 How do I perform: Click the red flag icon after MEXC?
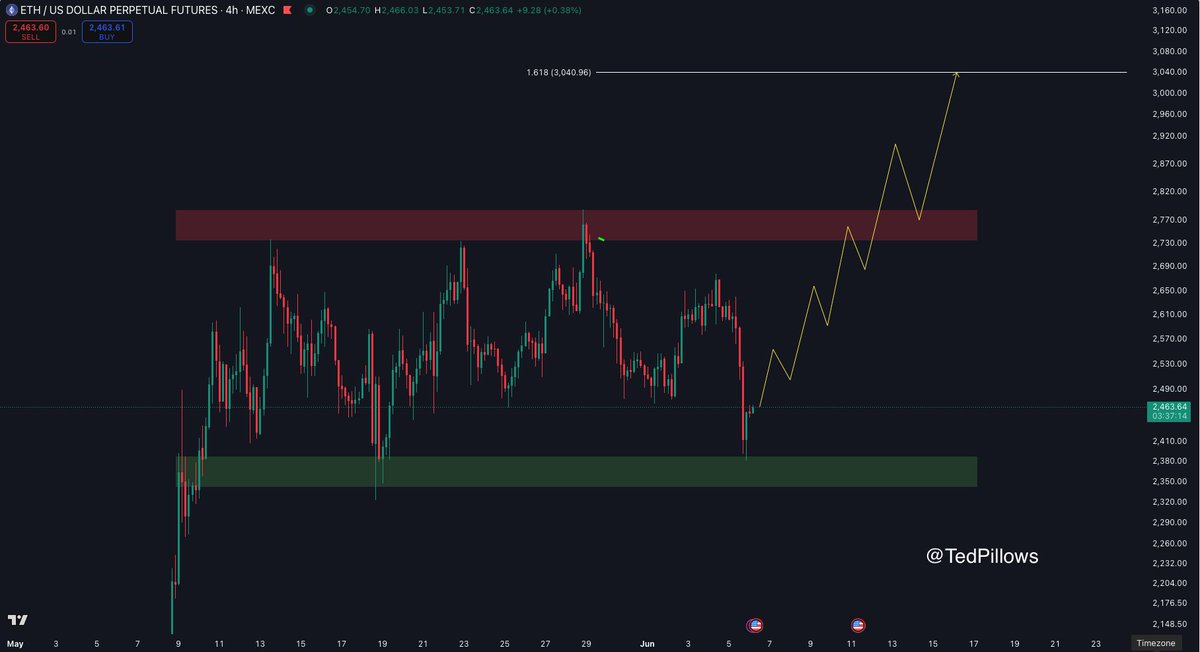(x=288, y=10)
